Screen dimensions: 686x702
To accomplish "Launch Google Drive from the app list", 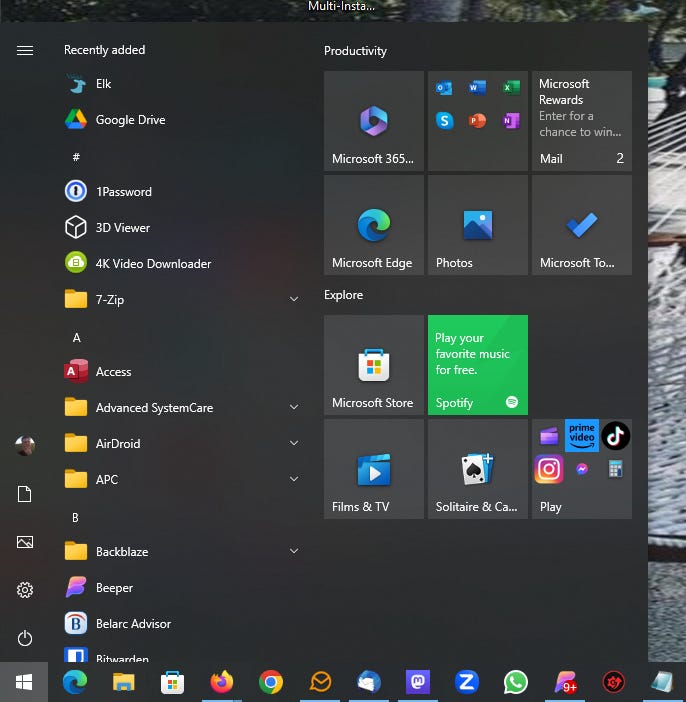I will coord(181,120).
